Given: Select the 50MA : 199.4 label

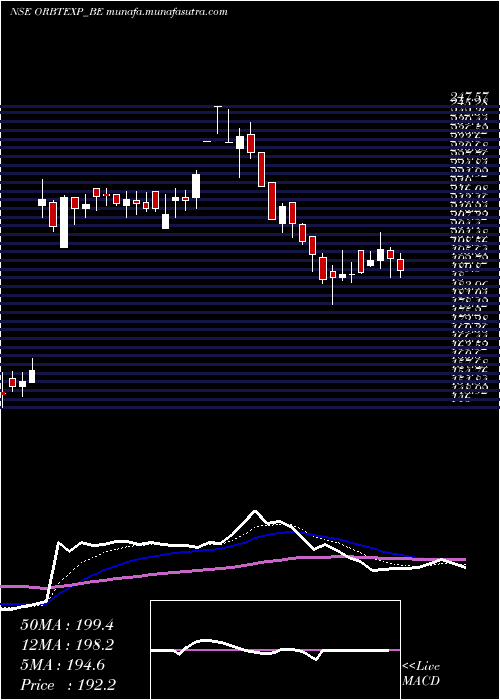Looking at the screenshot, I should coord(67,625).
